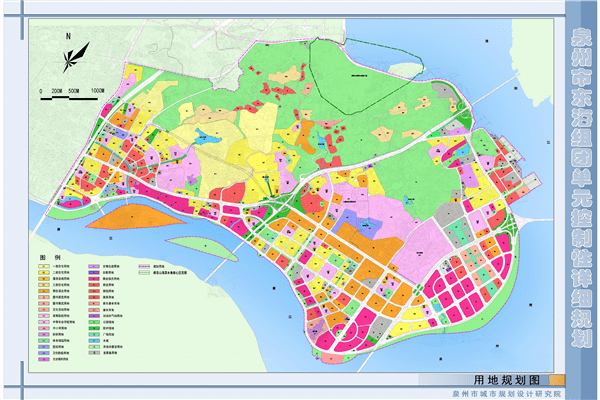Click the orange square beside '用地规划图'
The image size is (600, 400).
point(557,380)
